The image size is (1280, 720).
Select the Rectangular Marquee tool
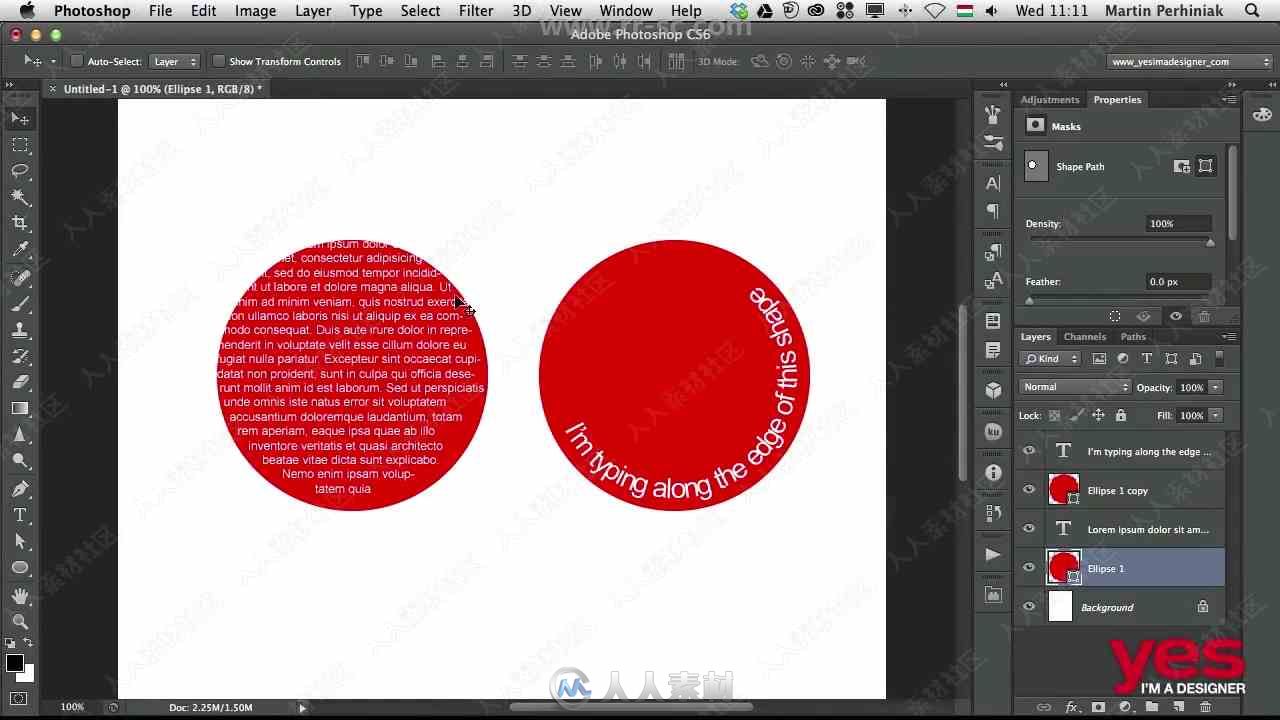(x=20, y=145)
